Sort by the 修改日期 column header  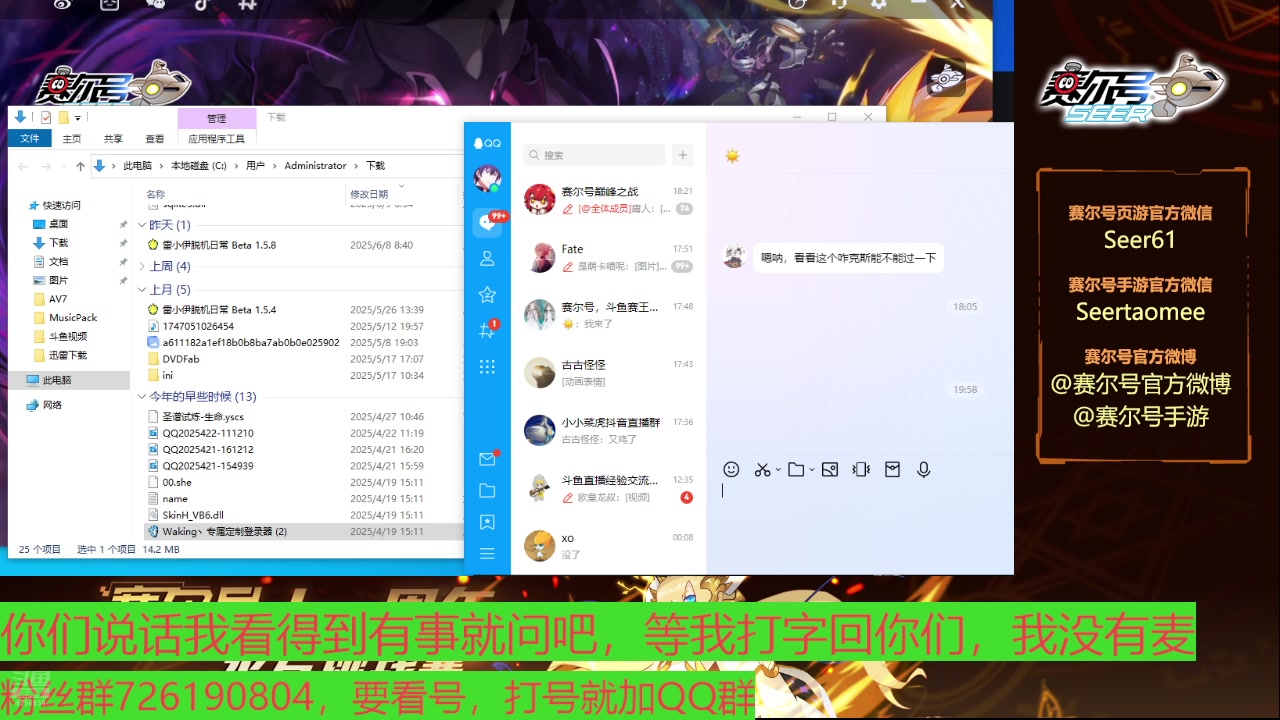click(368, 194)
